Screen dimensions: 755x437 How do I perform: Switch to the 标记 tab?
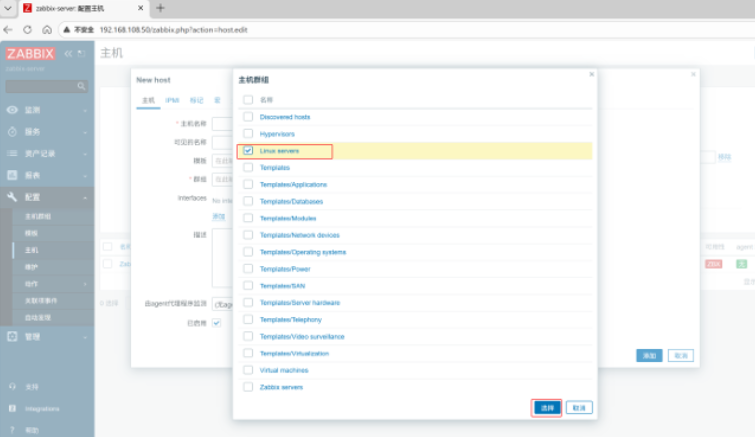(x=196, y=100)
